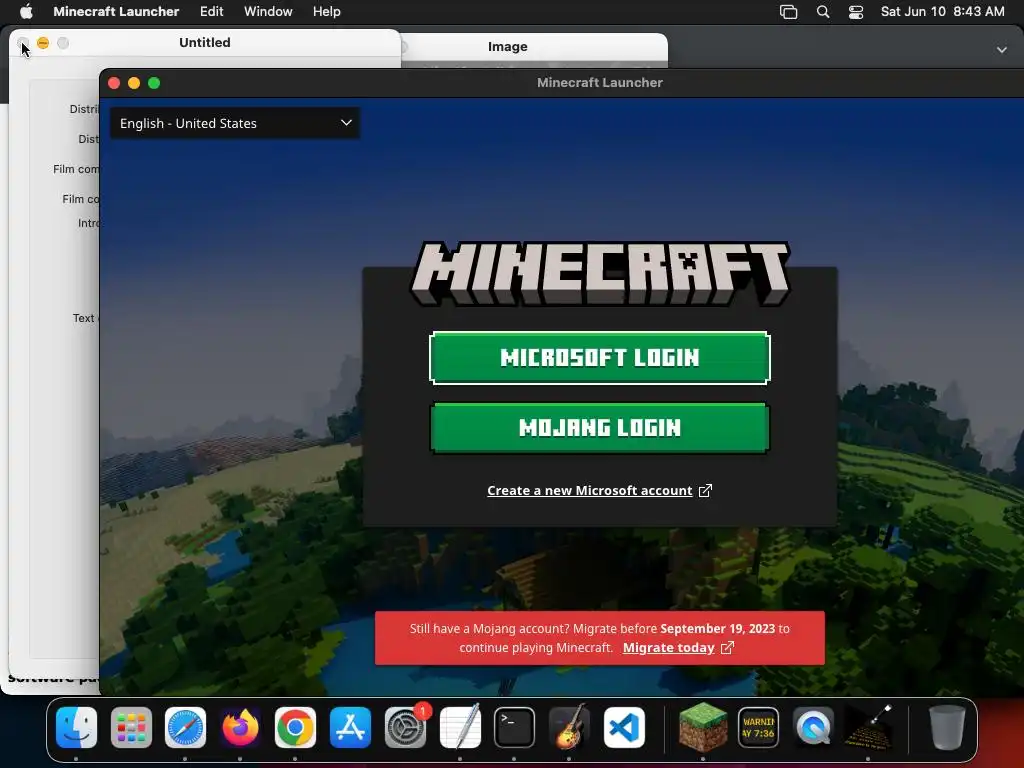This screenshot has width=1024, height=768.
Task: Close the Minecraft Launcher window
Action: (114, 83)
